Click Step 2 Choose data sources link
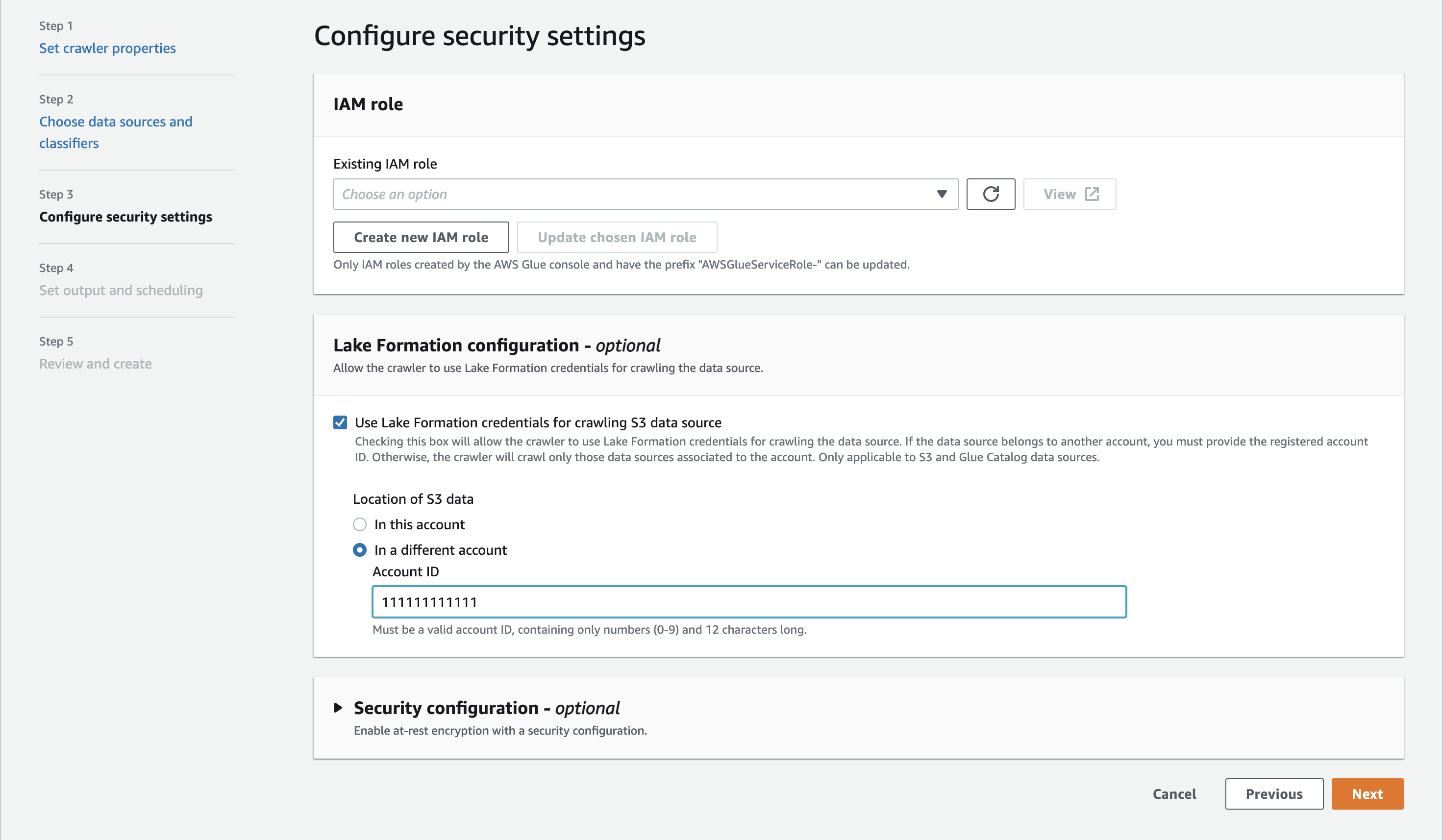Image resolution: width=1443 pixels, height=840 pixels. [115, 132]
